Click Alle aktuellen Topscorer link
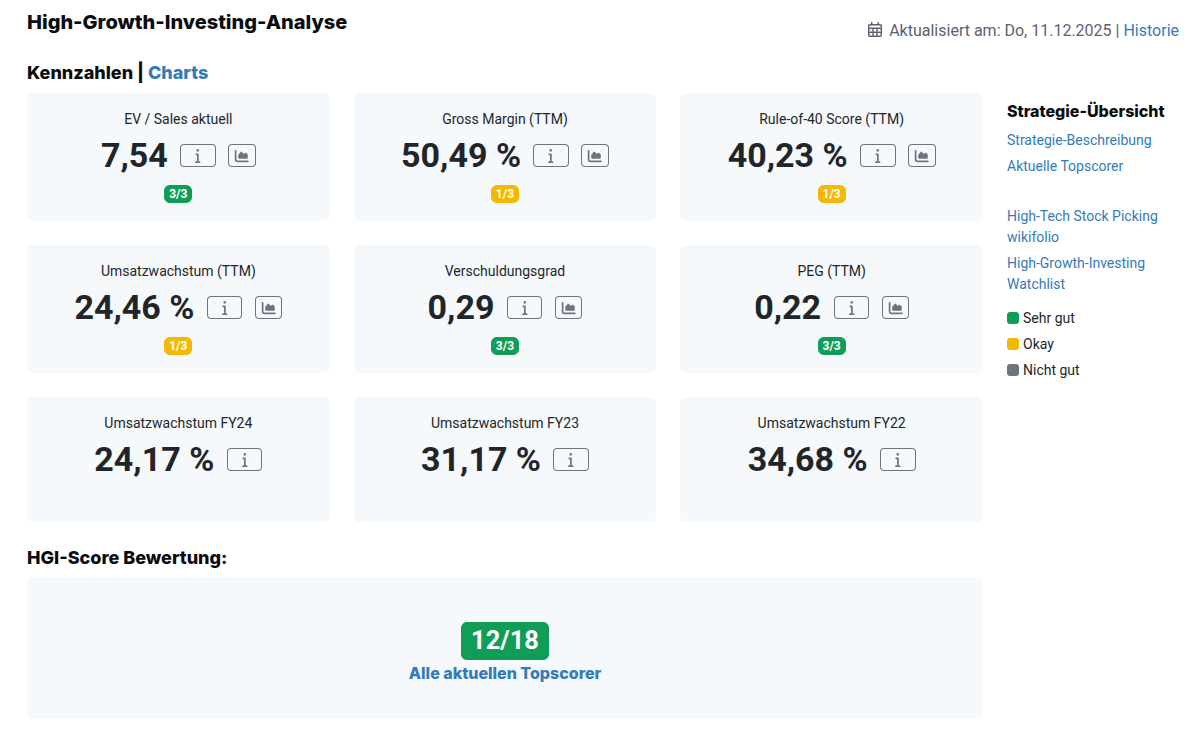The width and height of the screenshot is (1199, 732). (505, 673)
